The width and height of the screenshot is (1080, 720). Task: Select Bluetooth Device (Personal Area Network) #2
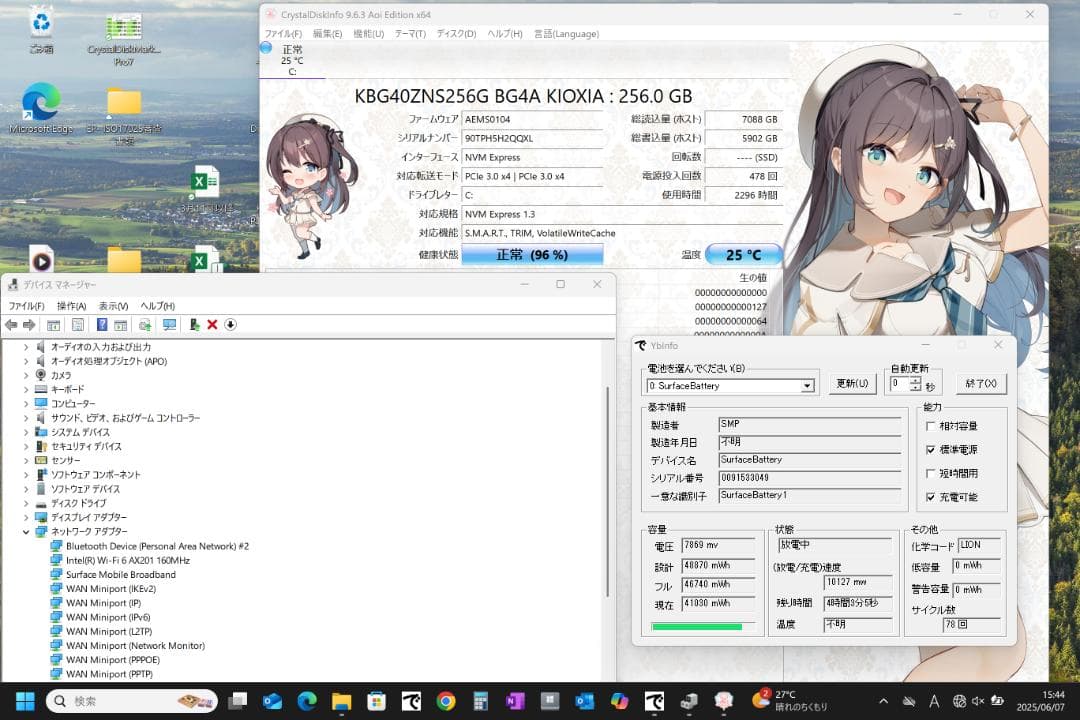pyautogui.click(x=157, y=546)
